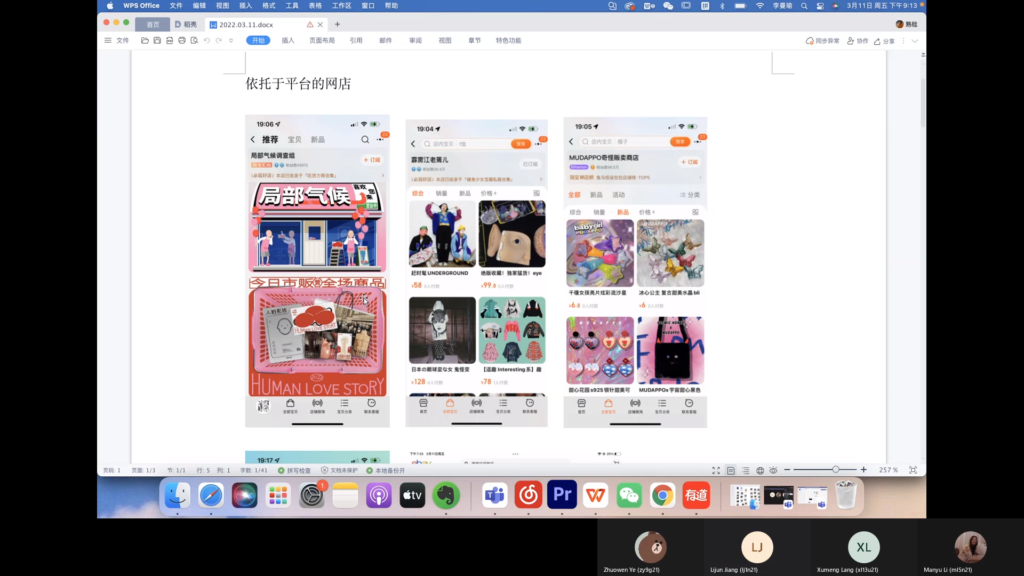Adjust the zoom slider handle
The image size is (1024, 576).
coord(835,470)
